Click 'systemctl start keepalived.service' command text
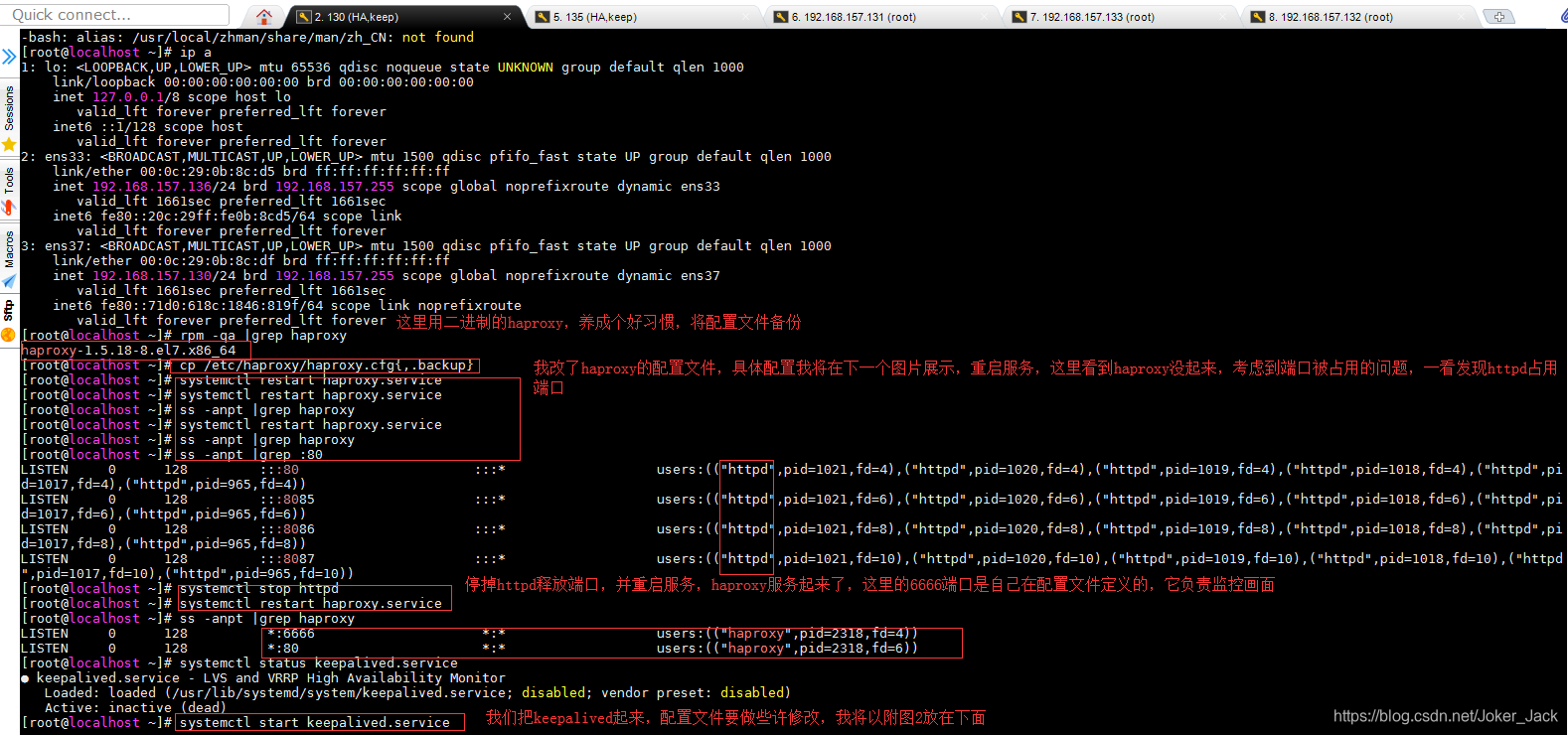1568x735 pixels. pyautogui.click(x=315, y=722)
